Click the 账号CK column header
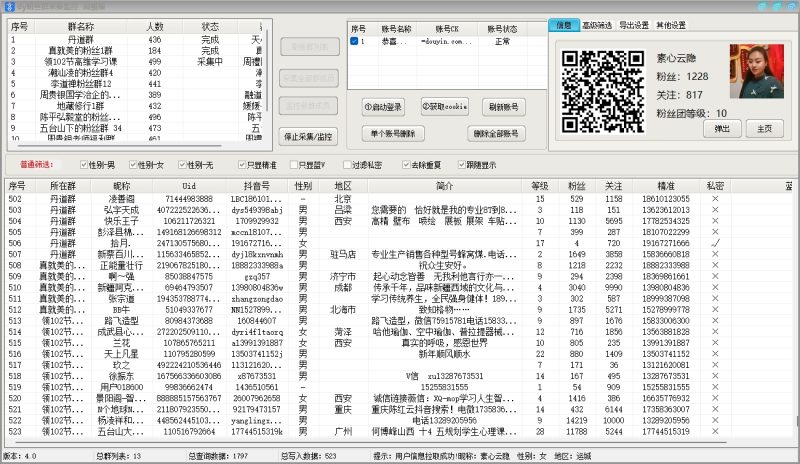The width and height of the screenshot is (800, 464). pos(446,29)
